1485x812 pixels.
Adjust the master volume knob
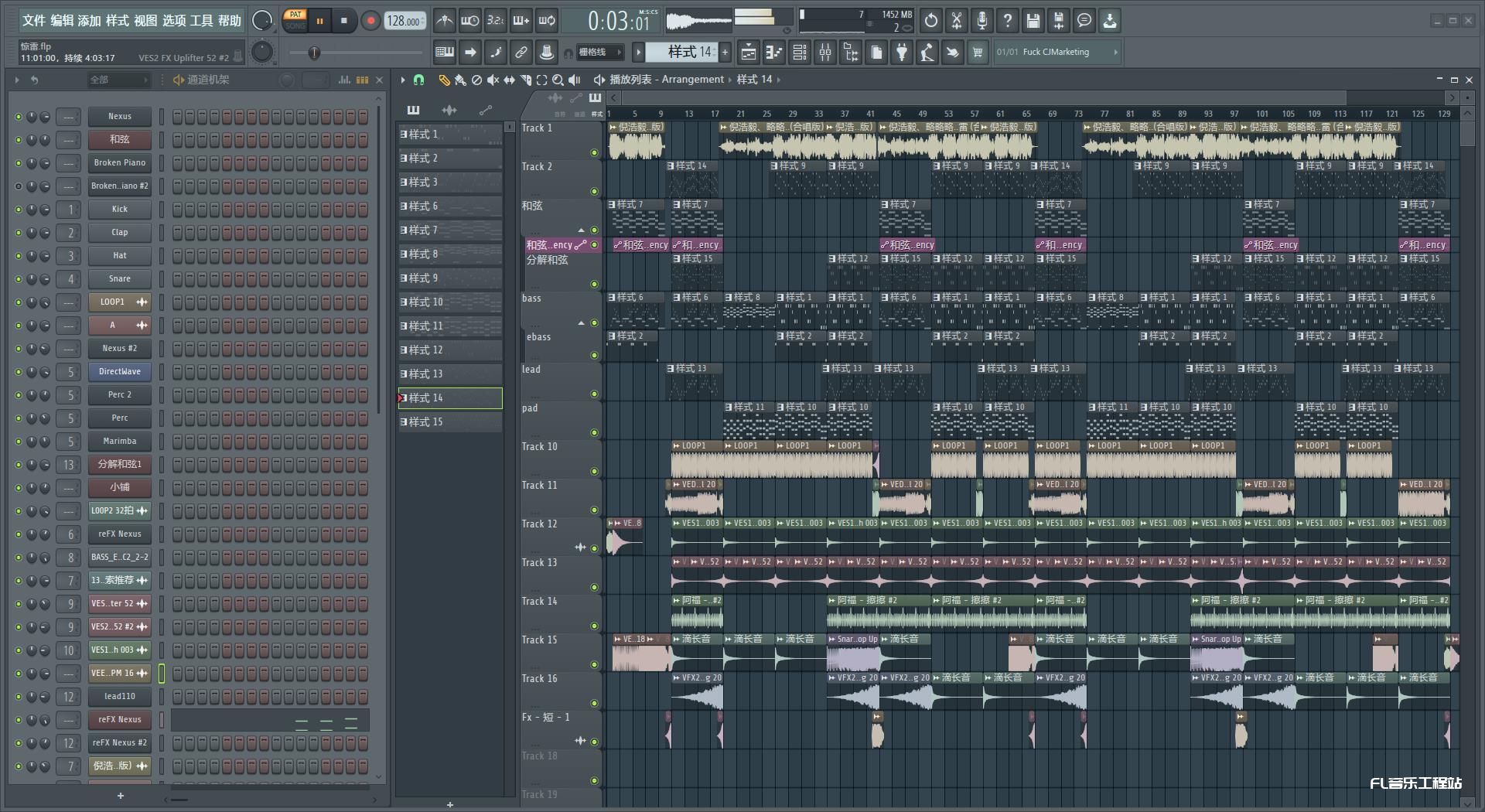pyautogui.click(x=262, y=21)
